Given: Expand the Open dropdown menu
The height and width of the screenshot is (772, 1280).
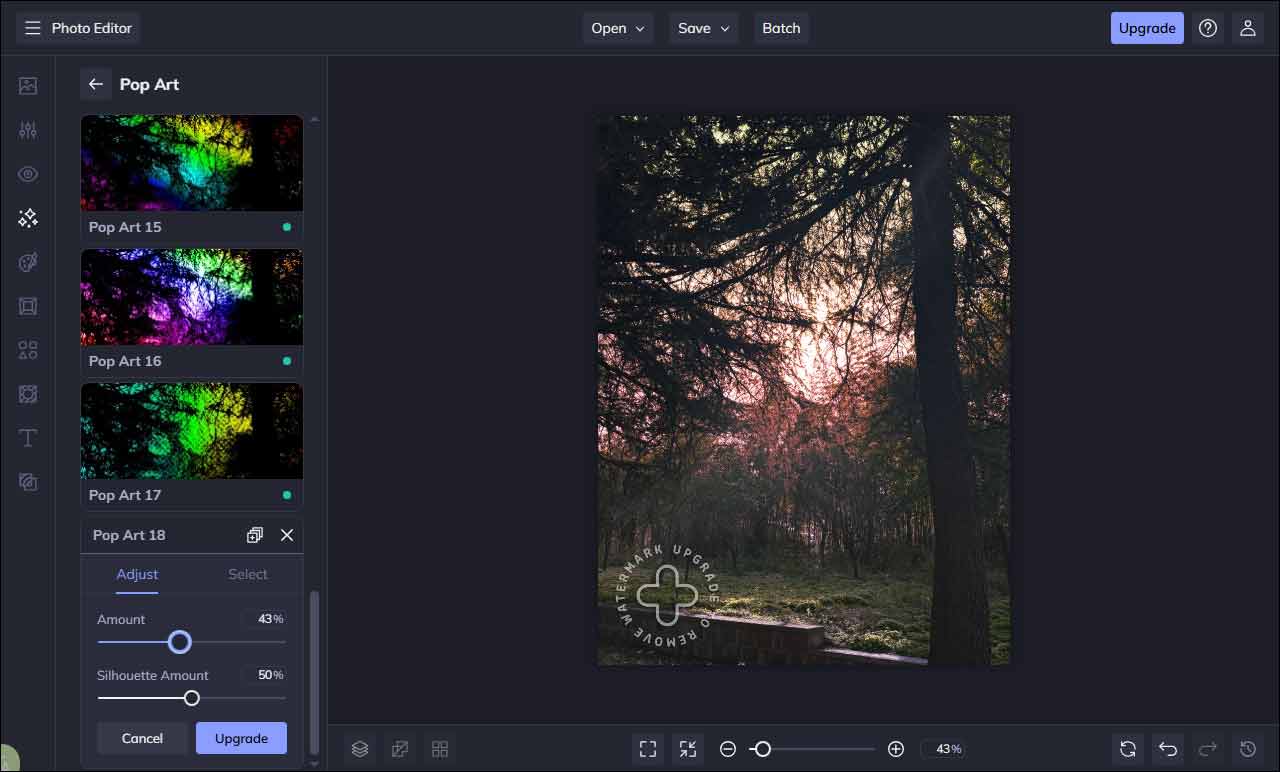Looking at the screenshot, I should (617, 28).
